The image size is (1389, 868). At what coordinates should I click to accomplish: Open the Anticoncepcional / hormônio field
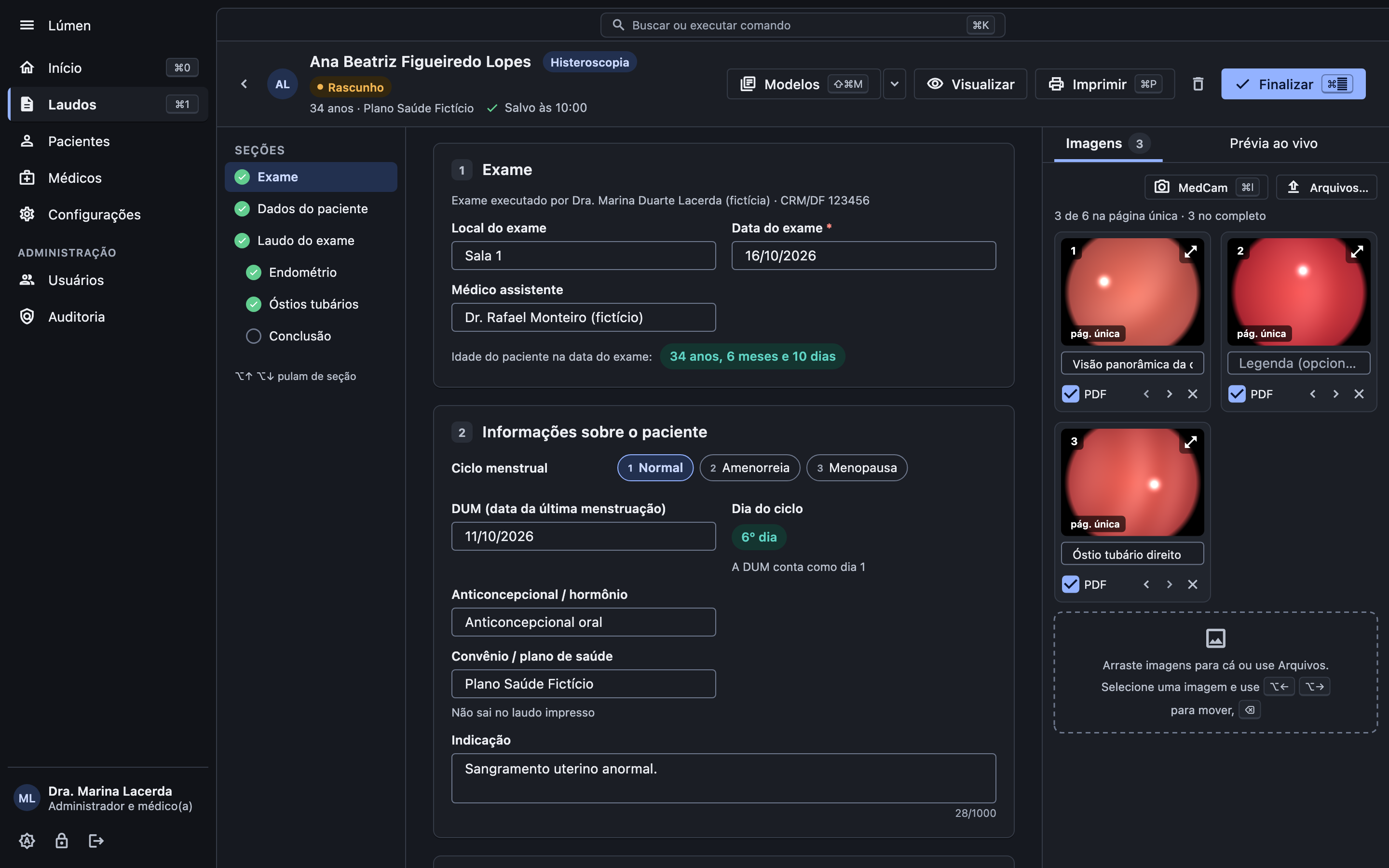click(583, 622)
